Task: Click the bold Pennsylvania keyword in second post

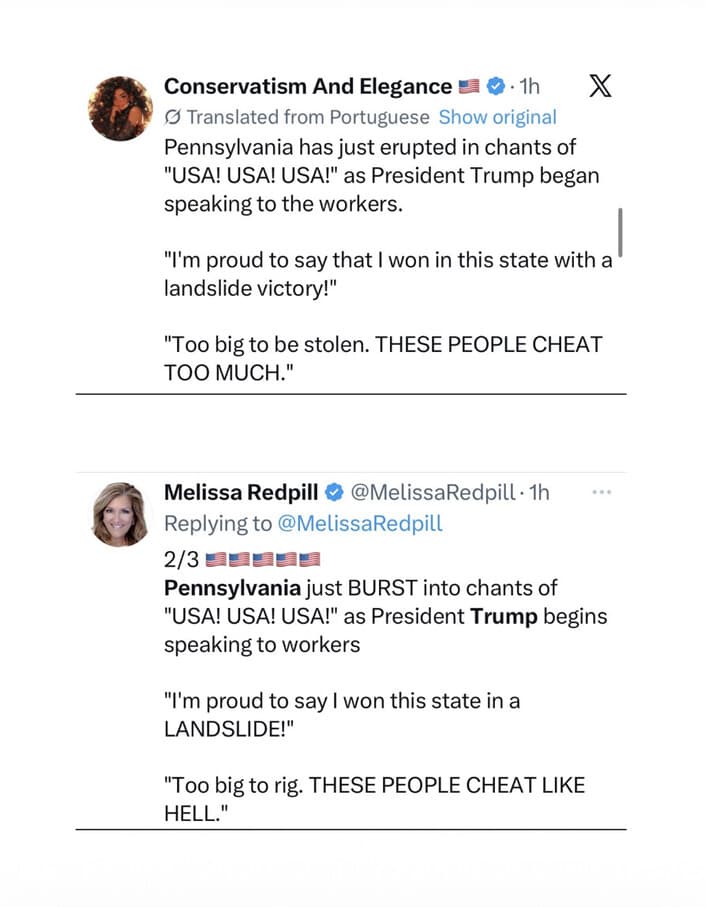Action: pos(232,588)
